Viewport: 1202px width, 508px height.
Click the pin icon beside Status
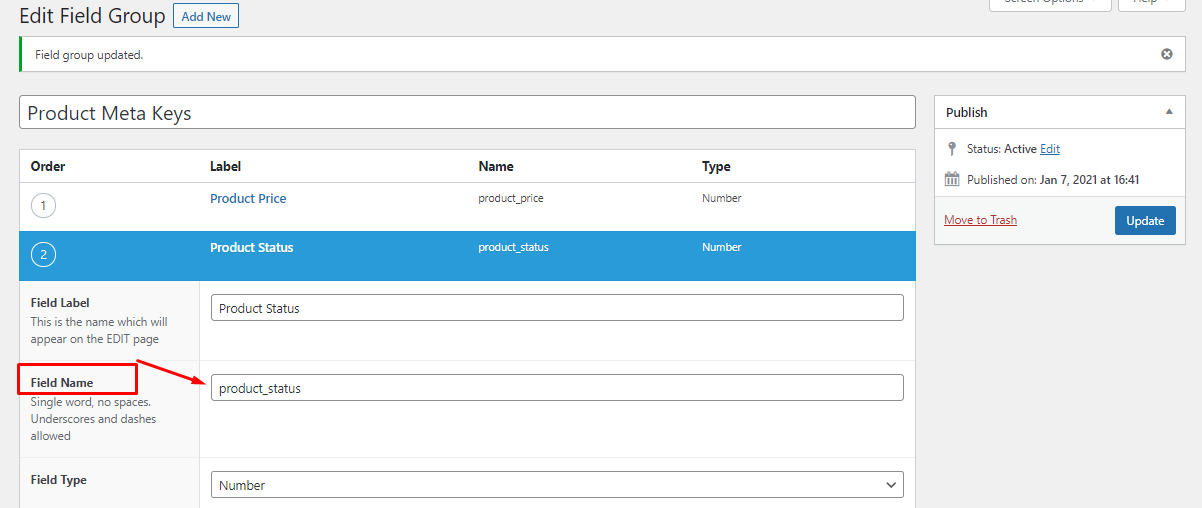click(x=951, y=149)
